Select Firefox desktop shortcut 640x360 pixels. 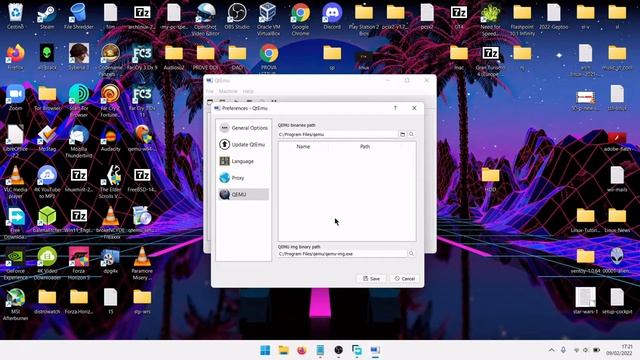pos(16,57)
